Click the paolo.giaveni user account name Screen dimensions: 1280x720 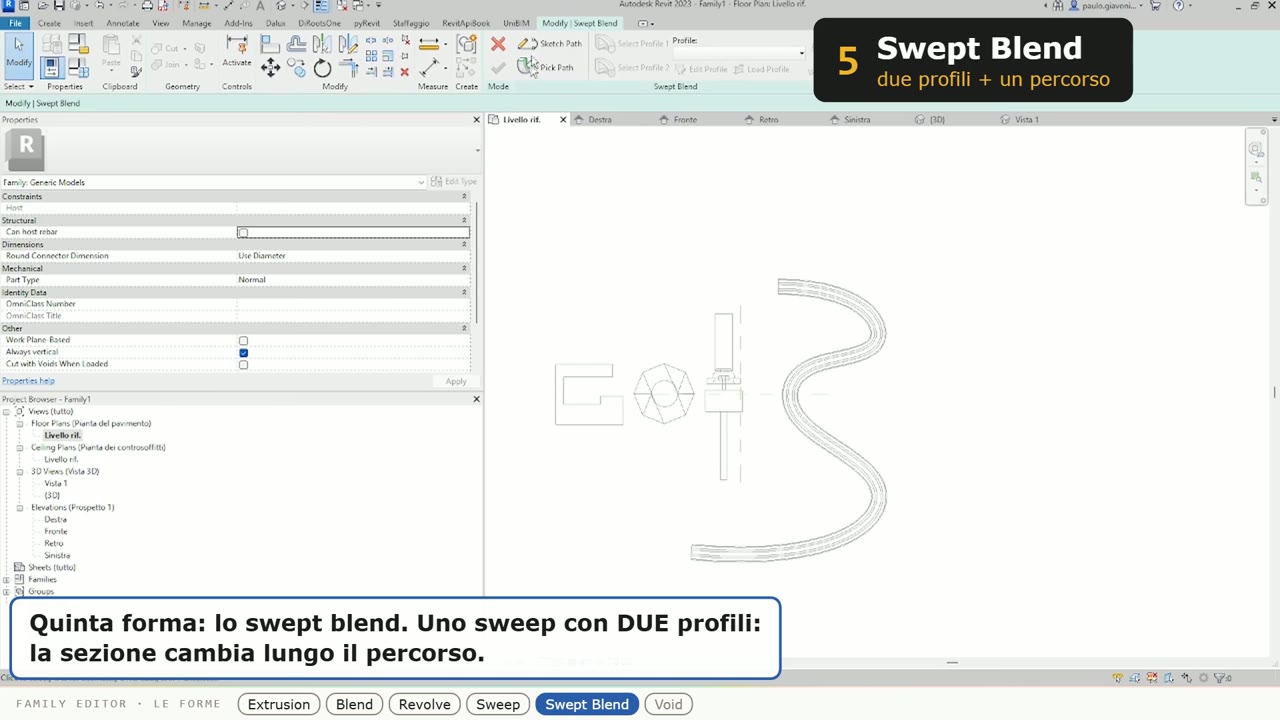click(1108, 6)
